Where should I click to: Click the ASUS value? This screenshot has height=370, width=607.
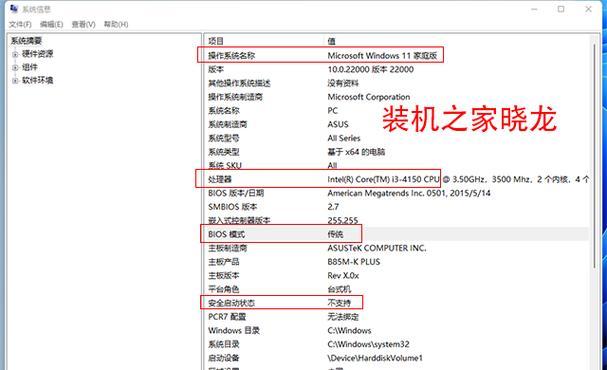[338, 125]
